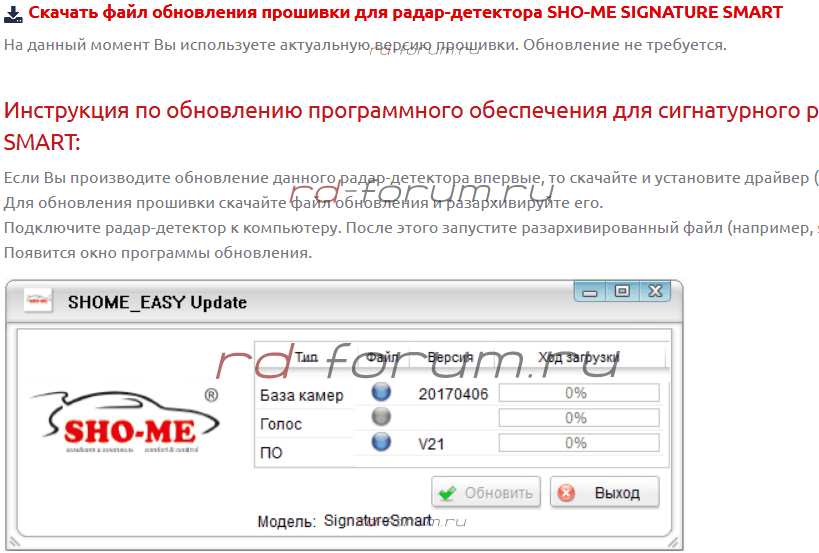Click the green checkmark icon on Обновить
This screenshot has height=553, width=819.
click(448, 493)
